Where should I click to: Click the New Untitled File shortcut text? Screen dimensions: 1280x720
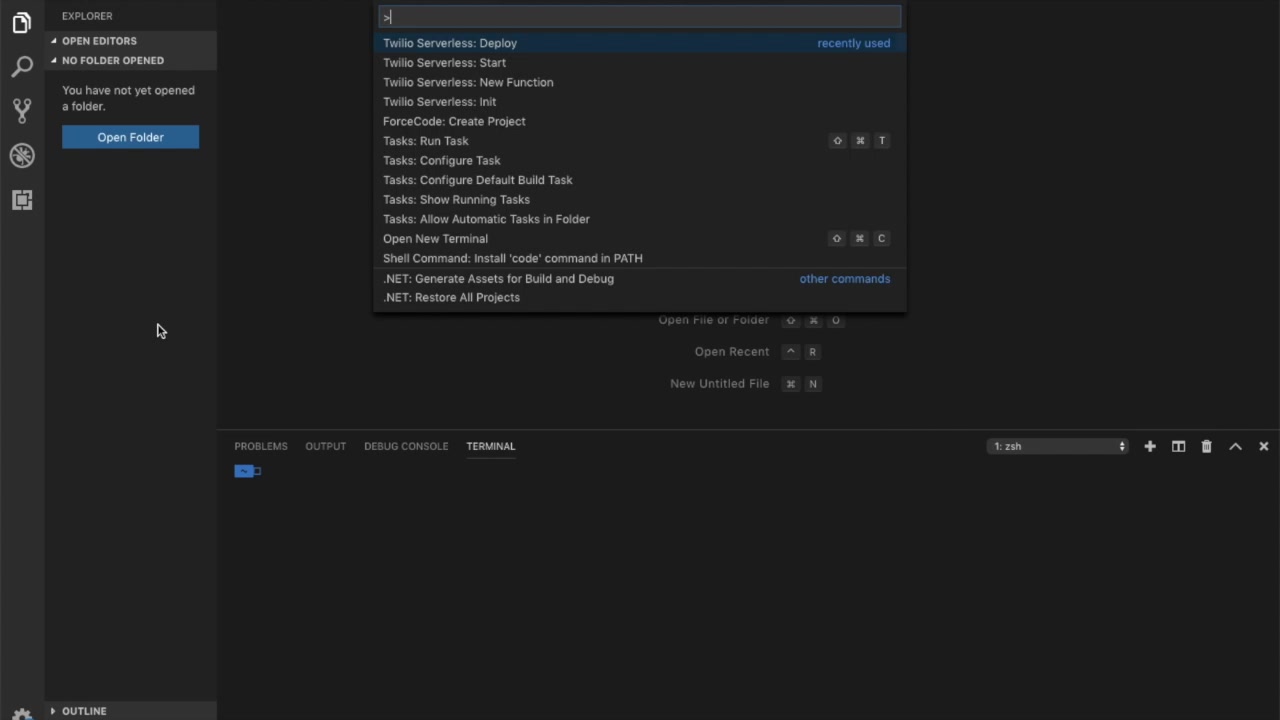click(x=720, y=384)
